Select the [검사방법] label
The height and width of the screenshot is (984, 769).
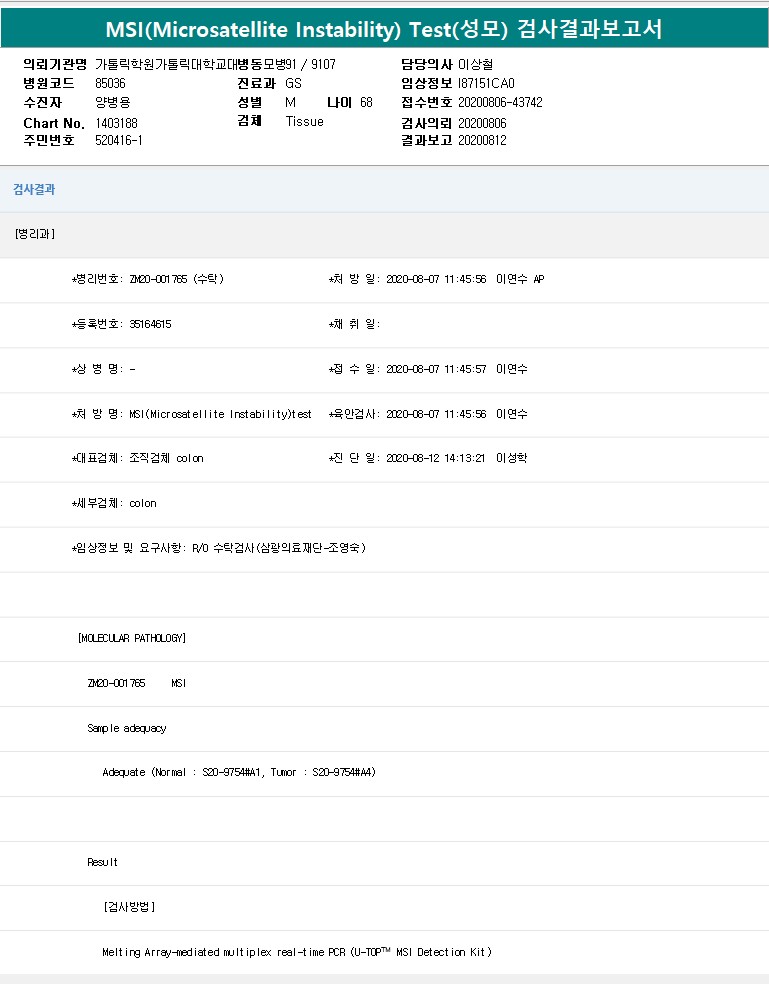(129, 907)
